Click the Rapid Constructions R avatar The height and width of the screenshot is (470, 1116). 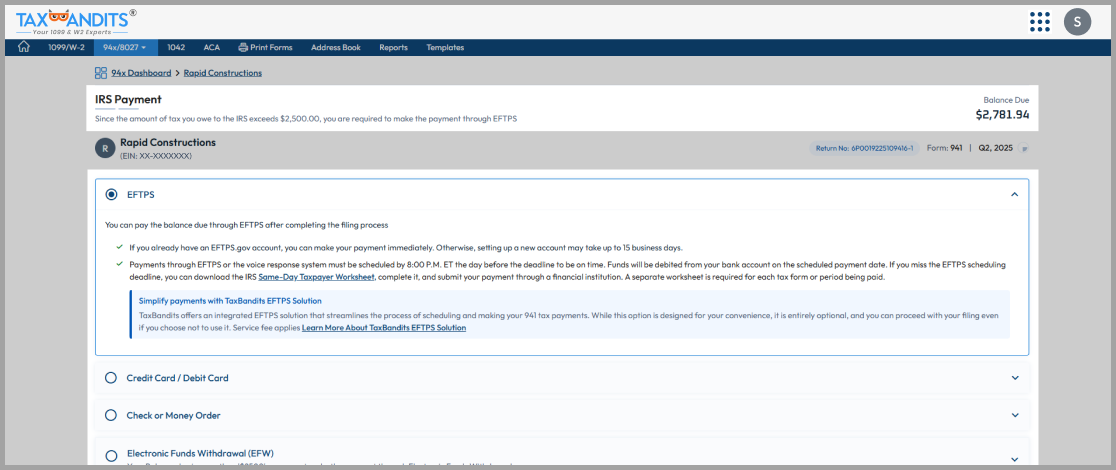[x=105, y=148]
